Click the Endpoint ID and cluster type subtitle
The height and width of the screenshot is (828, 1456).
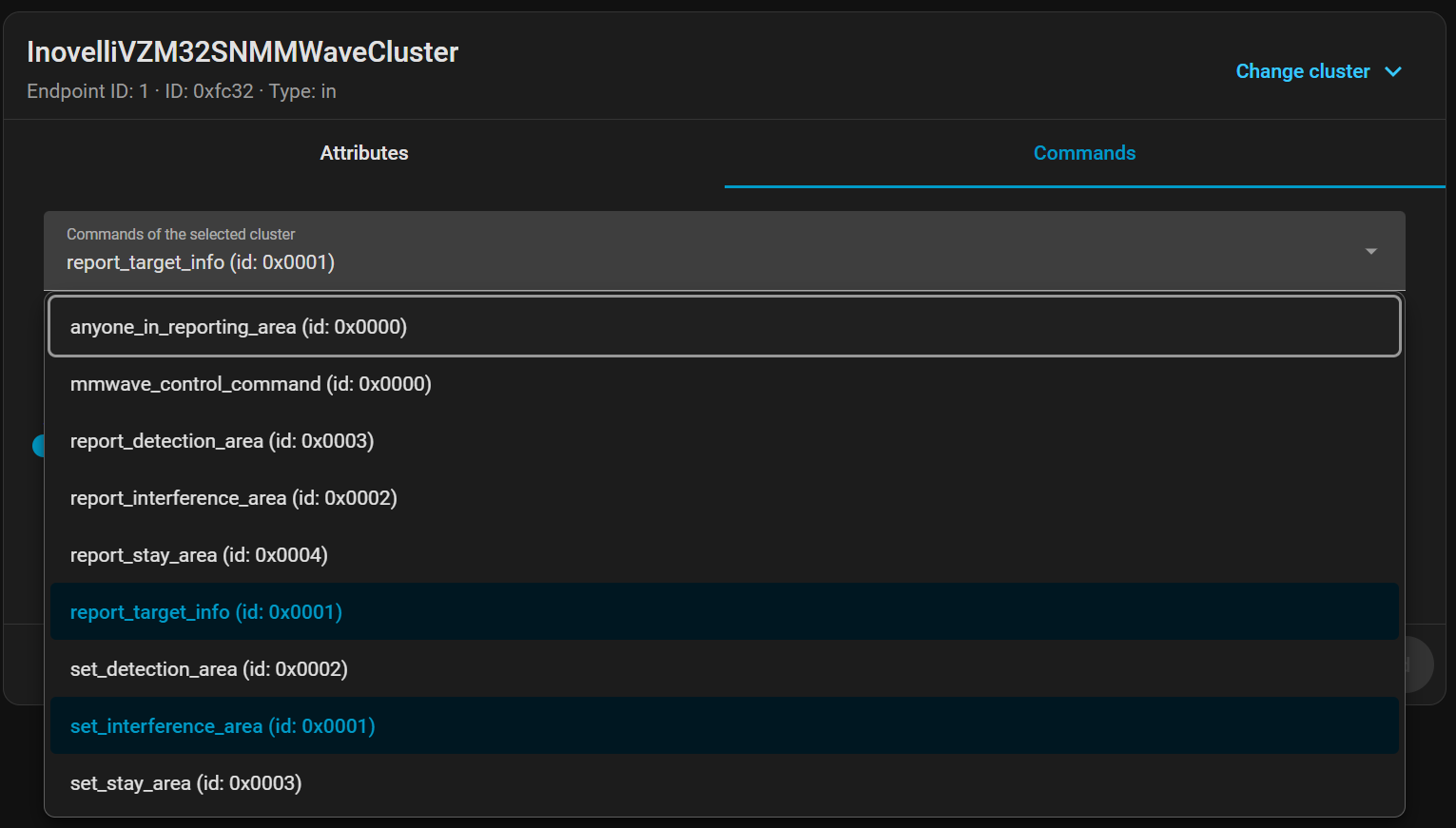182,91
